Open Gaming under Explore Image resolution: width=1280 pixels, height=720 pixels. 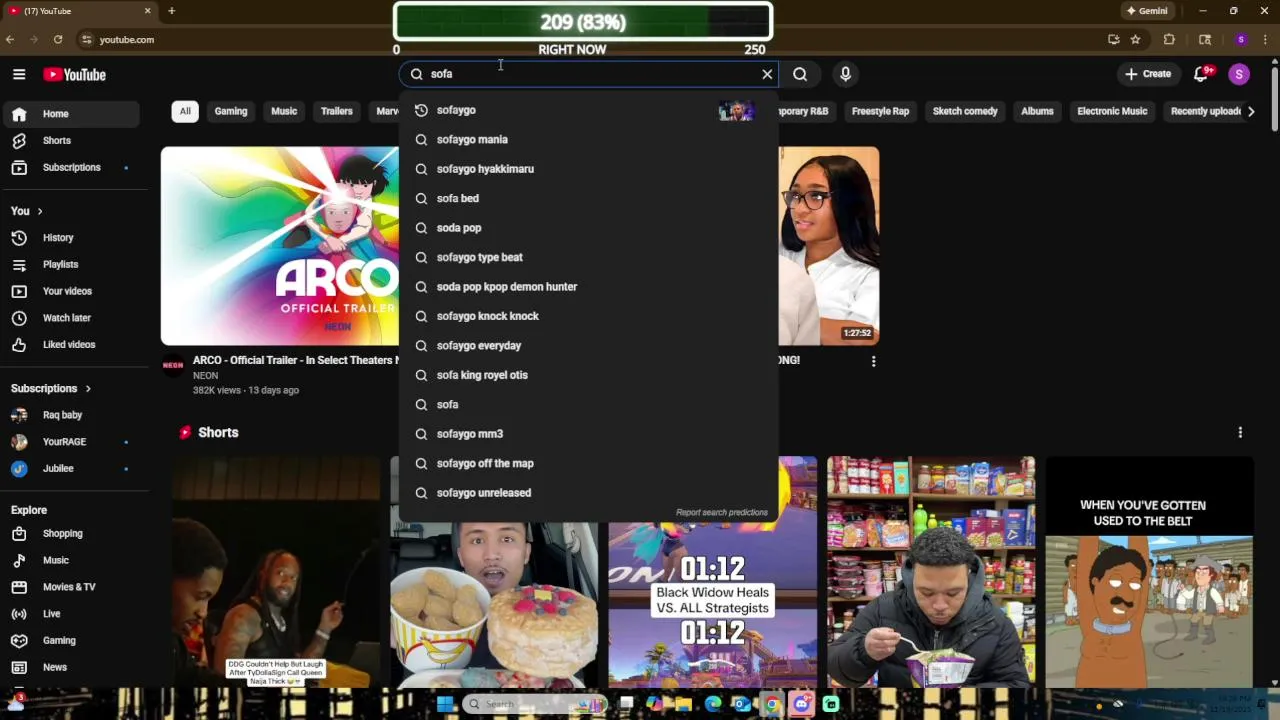70,640
